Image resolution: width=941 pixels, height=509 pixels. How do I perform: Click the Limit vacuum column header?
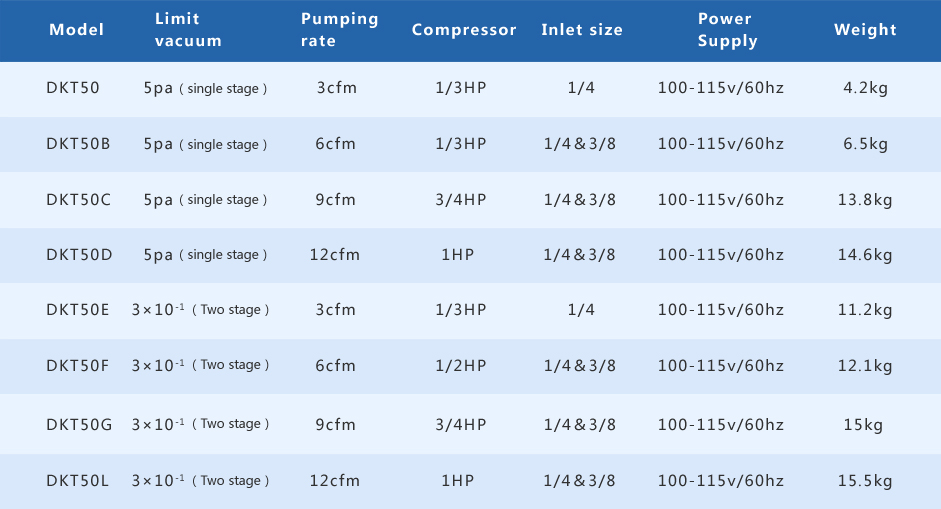(188, 30)
